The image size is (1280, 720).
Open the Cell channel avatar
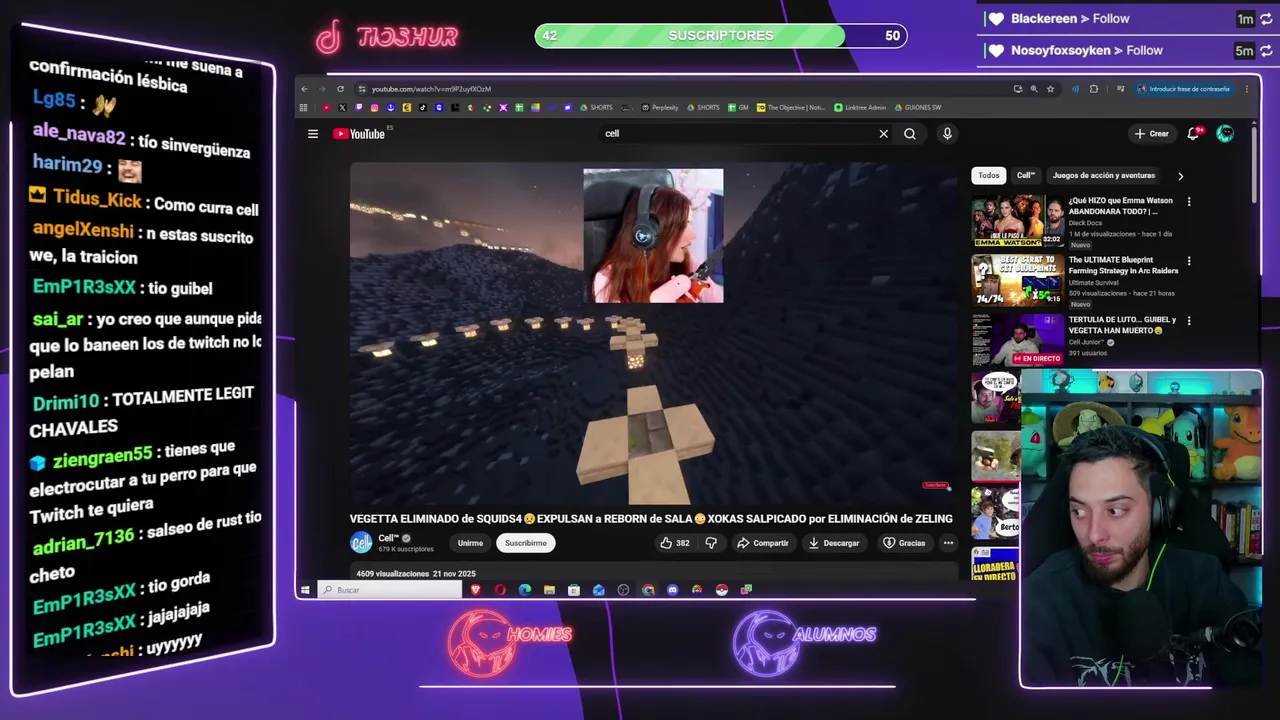click(361, 543)
